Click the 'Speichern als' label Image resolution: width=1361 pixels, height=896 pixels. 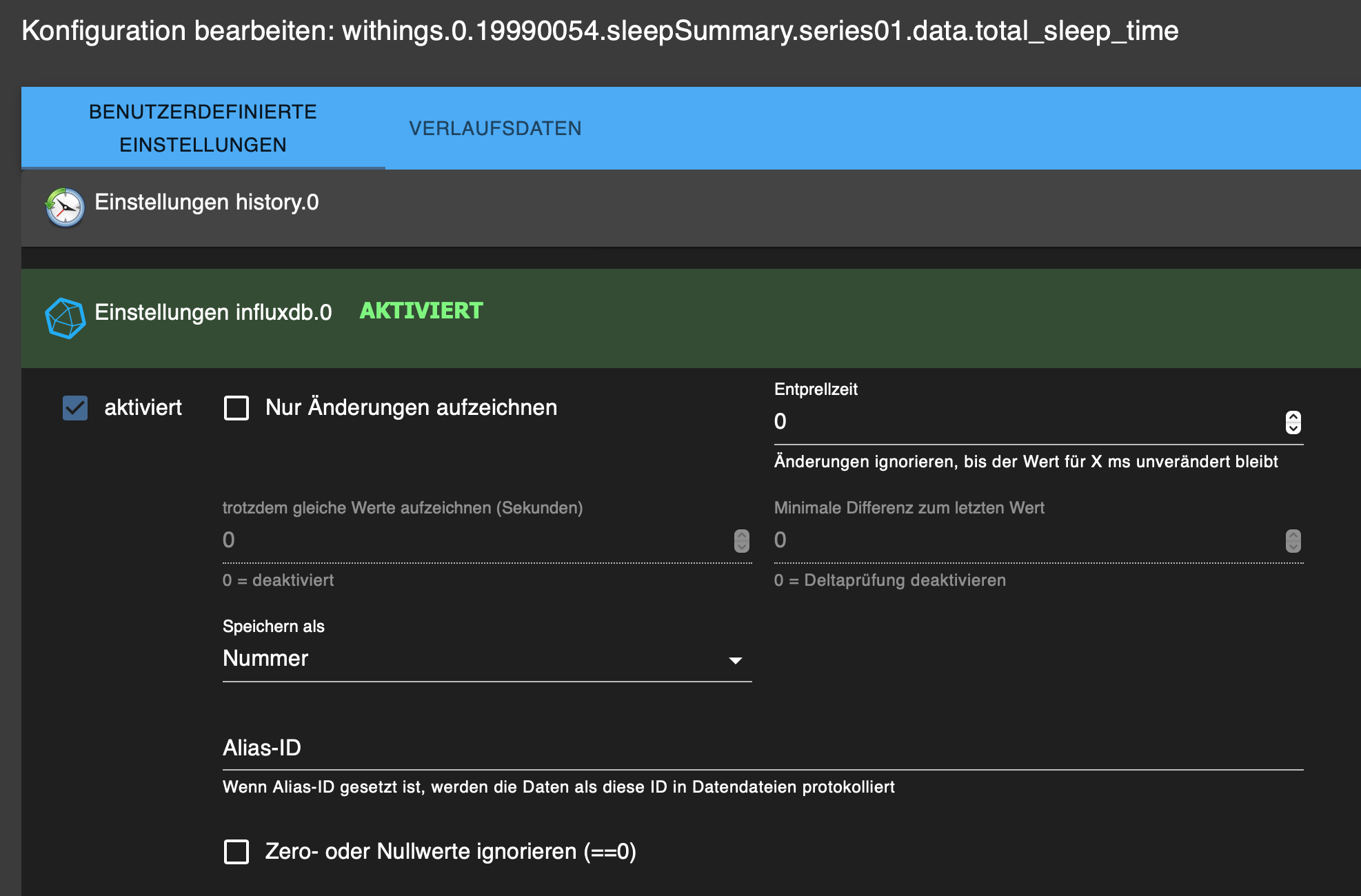tap(274, 627)
